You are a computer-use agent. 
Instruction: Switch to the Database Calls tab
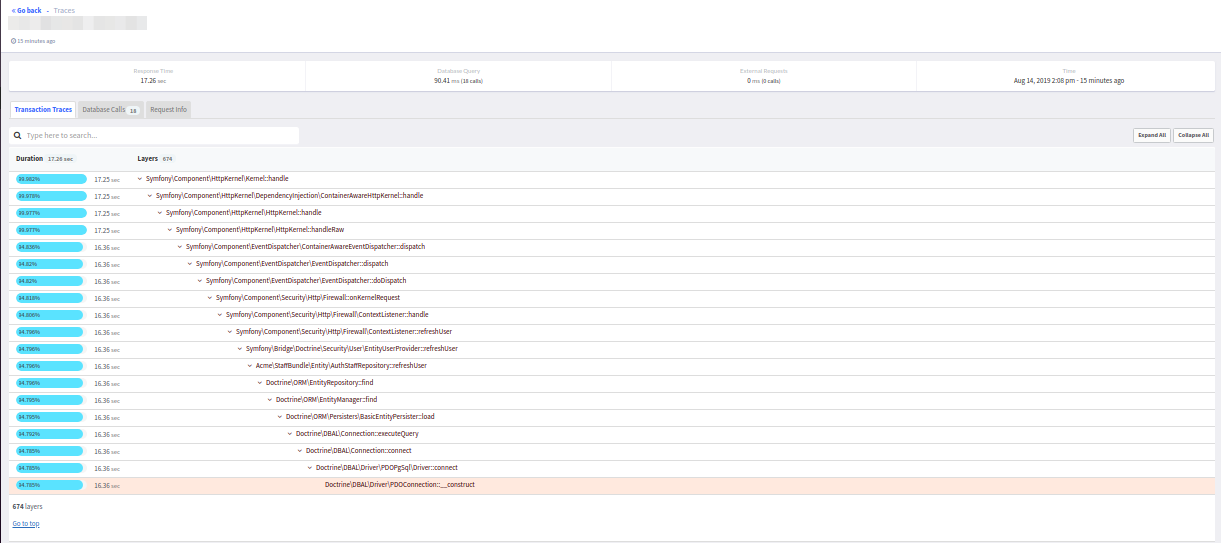tap(110, 109)
